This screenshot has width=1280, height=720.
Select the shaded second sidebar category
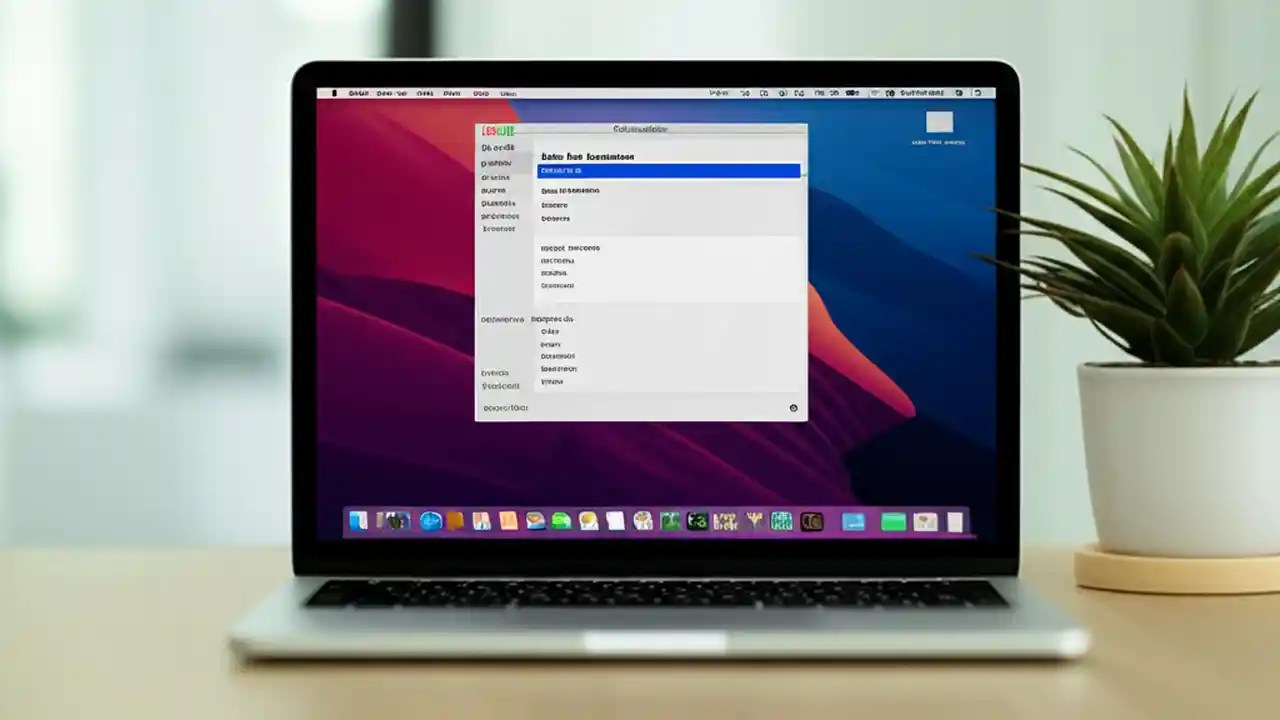[497, 162]
